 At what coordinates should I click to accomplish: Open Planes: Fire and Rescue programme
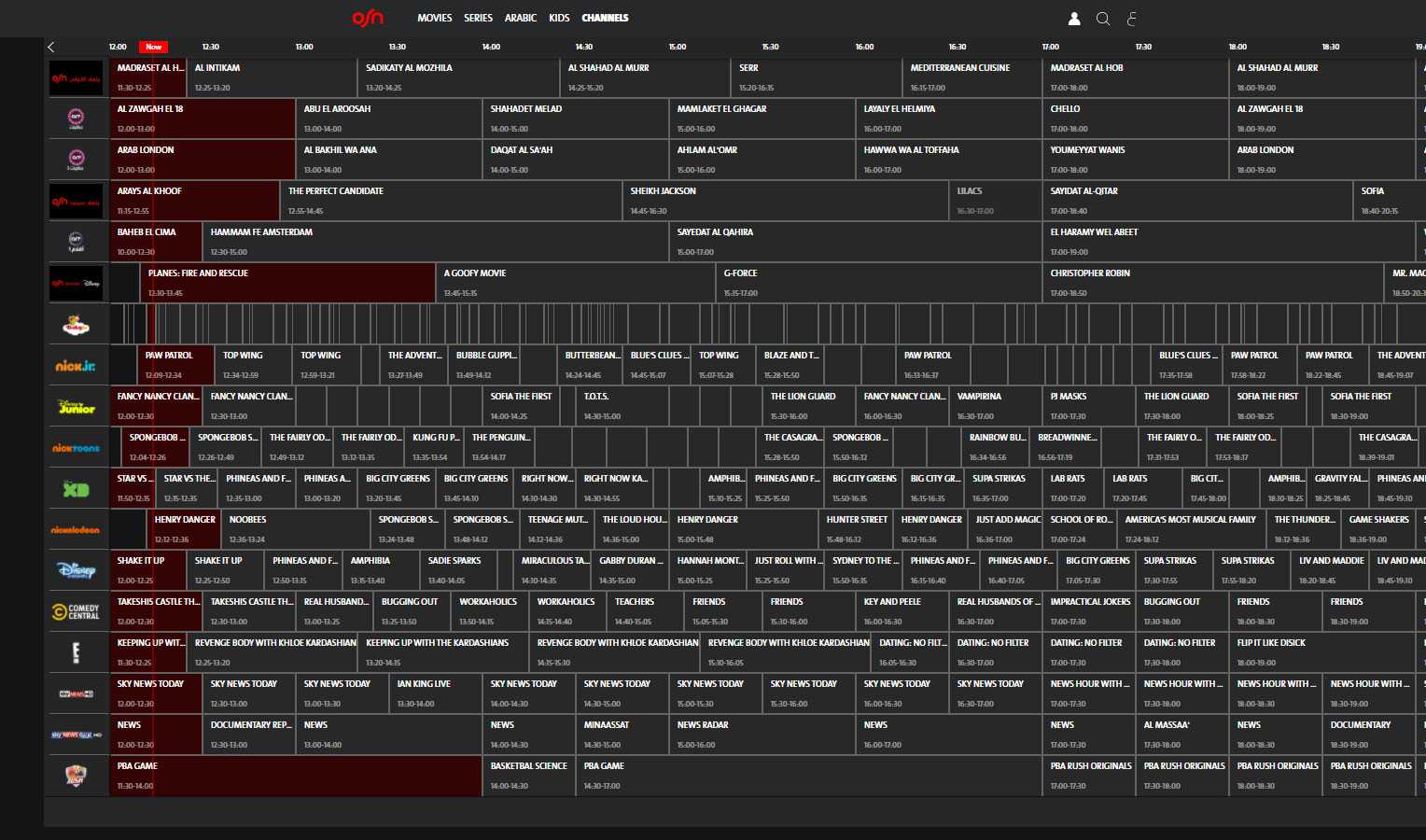[288, 284]
